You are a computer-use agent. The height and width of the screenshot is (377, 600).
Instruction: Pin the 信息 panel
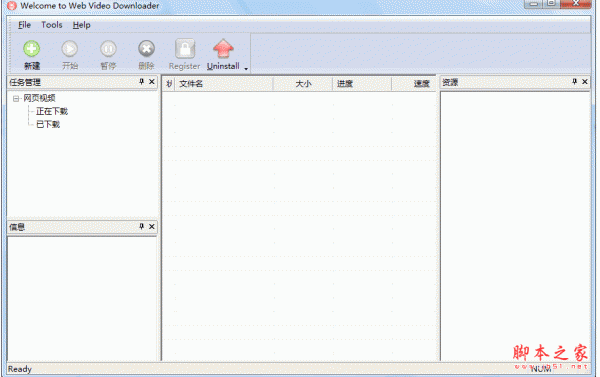point(142,227)
